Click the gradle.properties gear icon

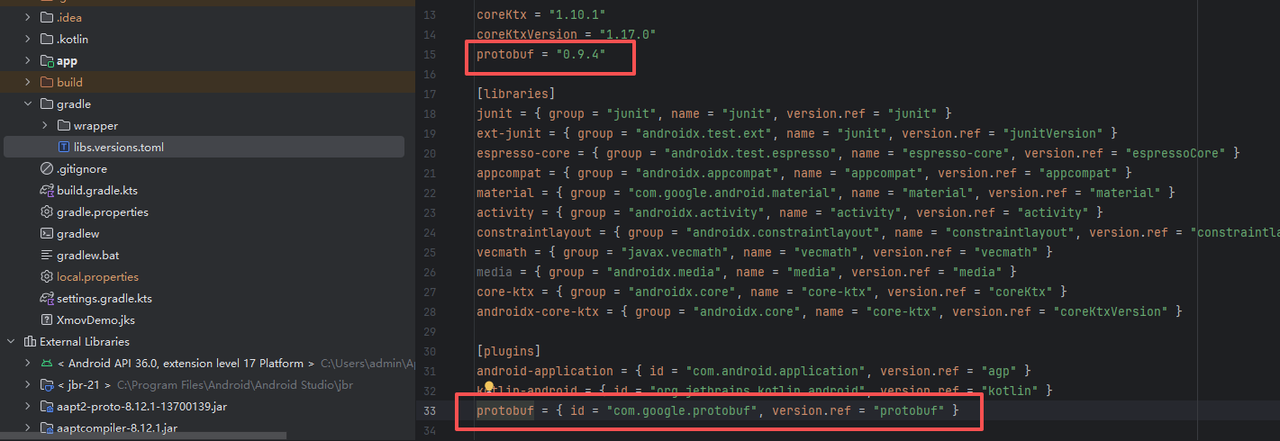tap(46, 212)
